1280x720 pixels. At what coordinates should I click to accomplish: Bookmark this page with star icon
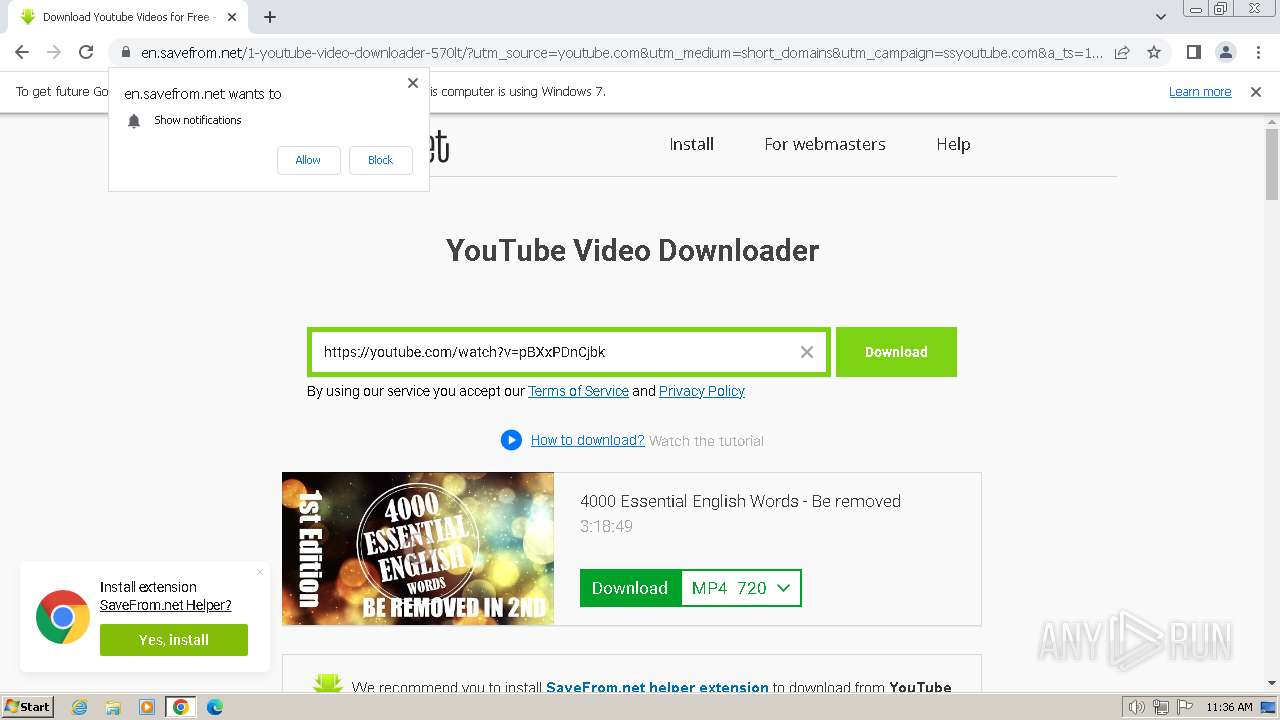tap(1154, 52)
